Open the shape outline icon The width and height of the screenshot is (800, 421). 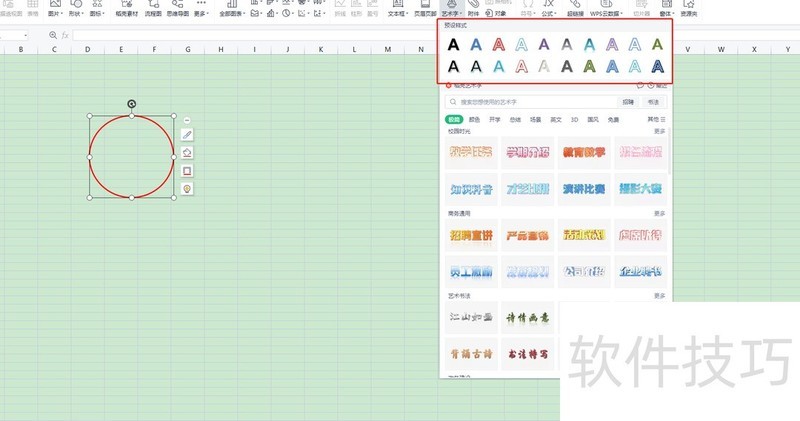(187, 170)
